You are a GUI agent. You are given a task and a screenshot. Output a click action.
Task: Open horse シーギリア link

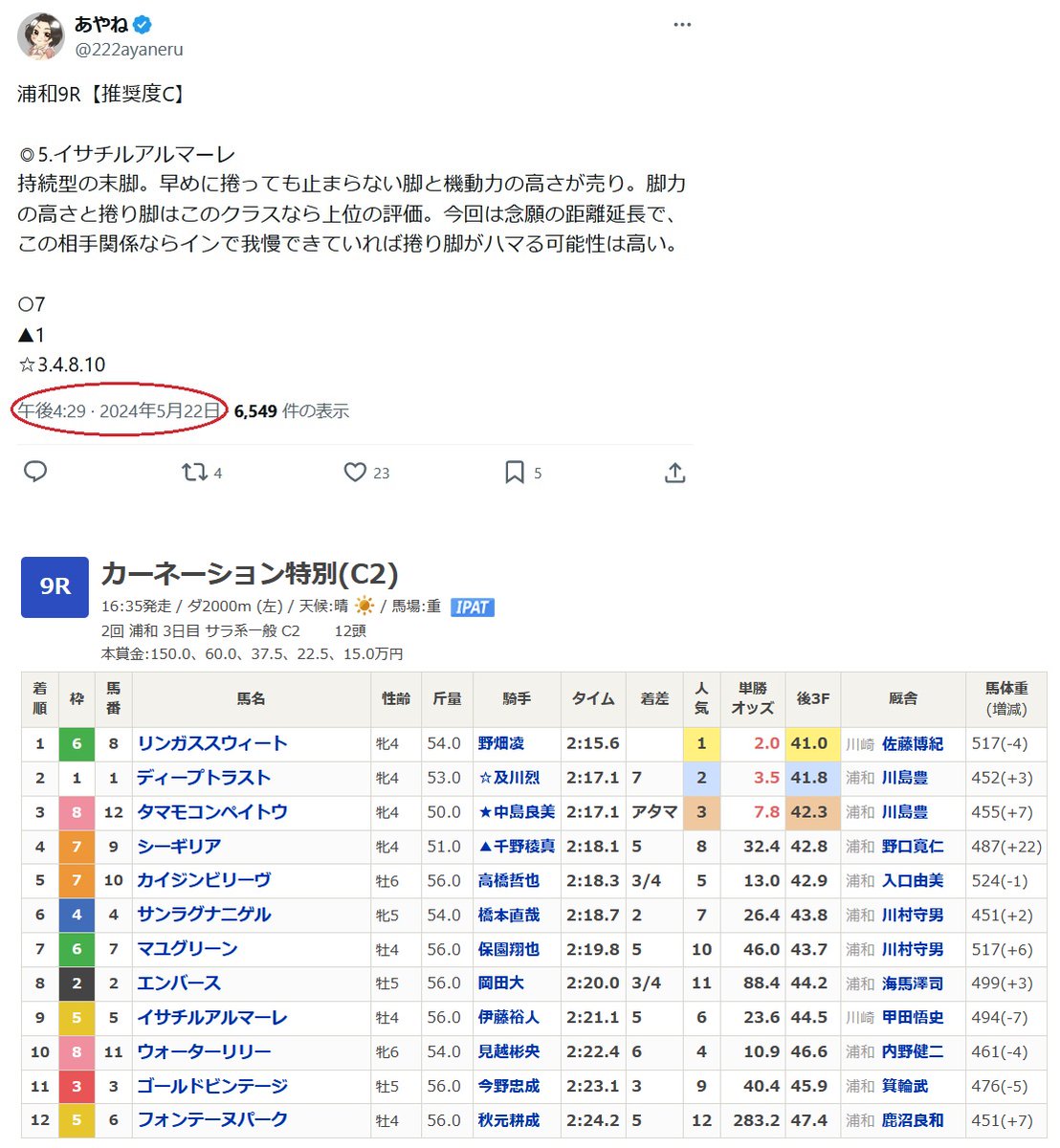179,847
